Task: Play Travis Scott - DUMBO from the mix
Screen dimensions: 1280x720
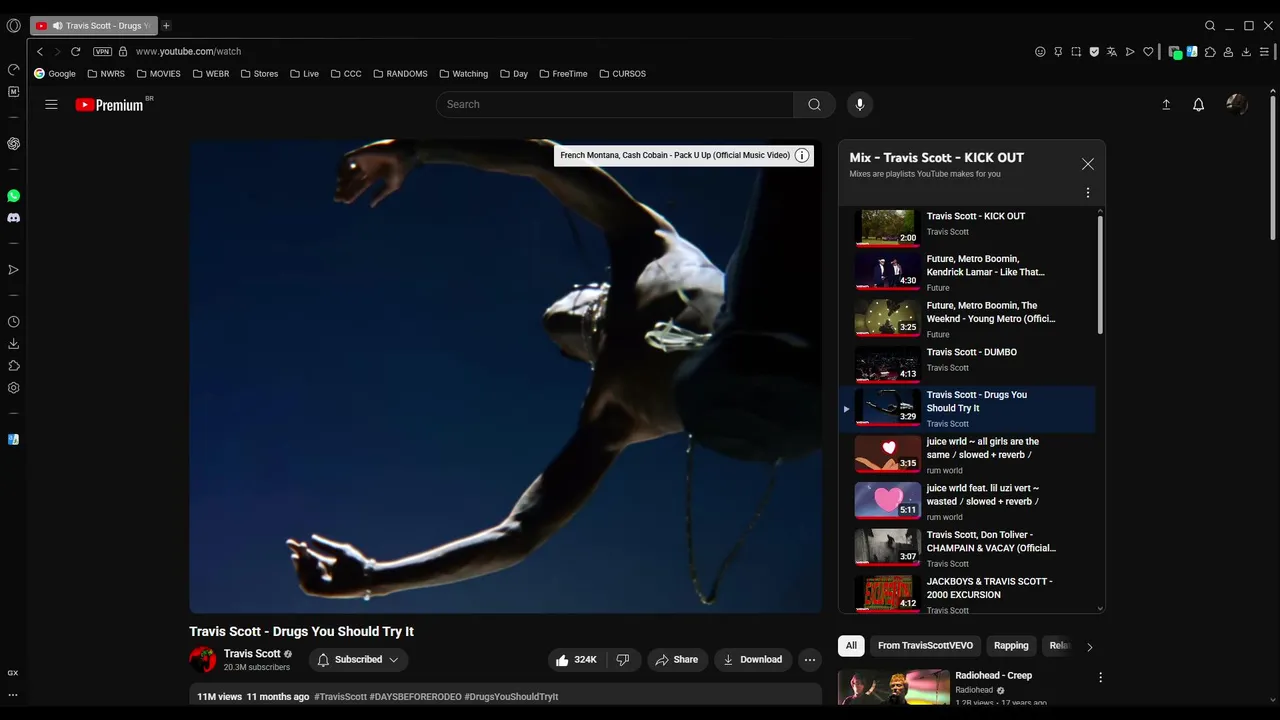Action: (x=966, y=363)
